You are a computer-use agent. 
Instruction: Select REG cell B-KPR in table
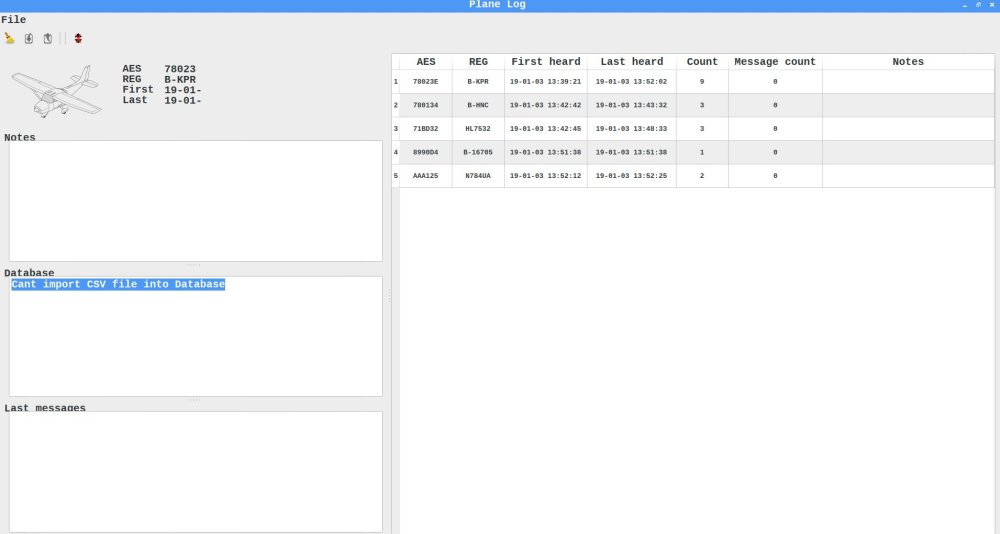coord(478,82)
